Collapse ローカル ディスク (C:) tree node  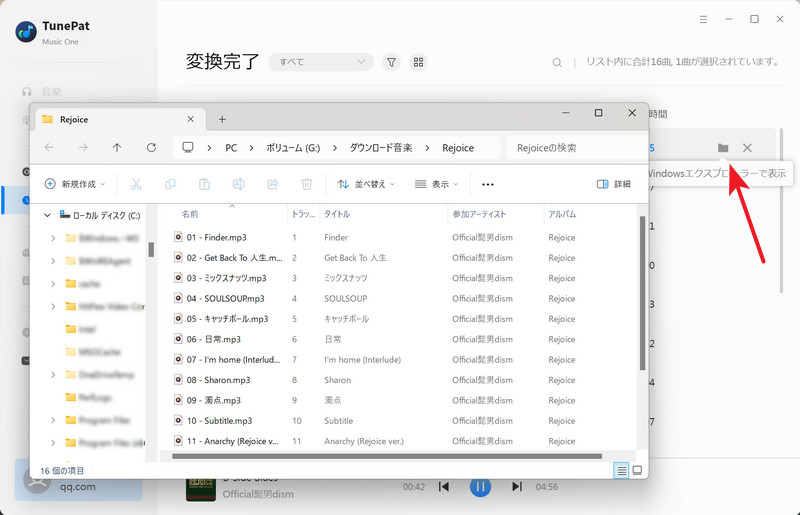47,215
